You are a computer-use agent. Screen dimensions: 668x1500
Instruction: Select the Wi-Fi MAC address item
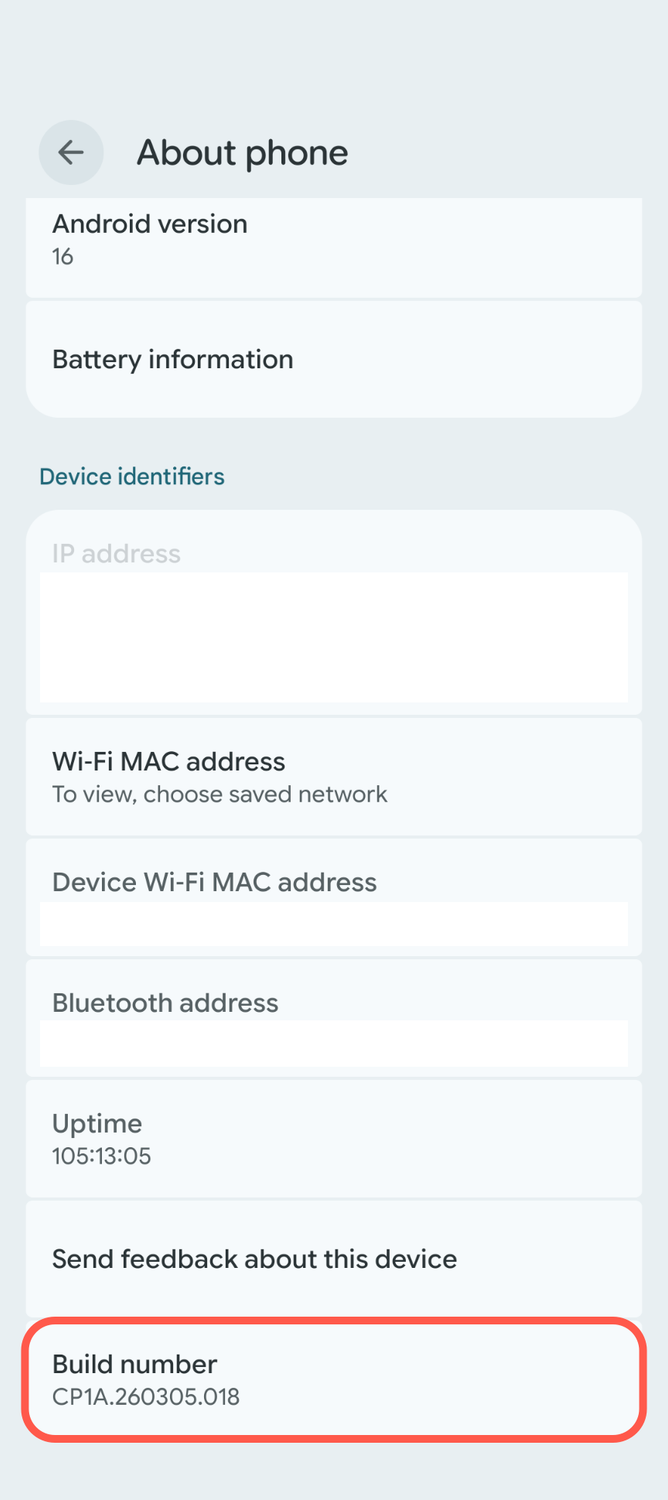point(334,777)
